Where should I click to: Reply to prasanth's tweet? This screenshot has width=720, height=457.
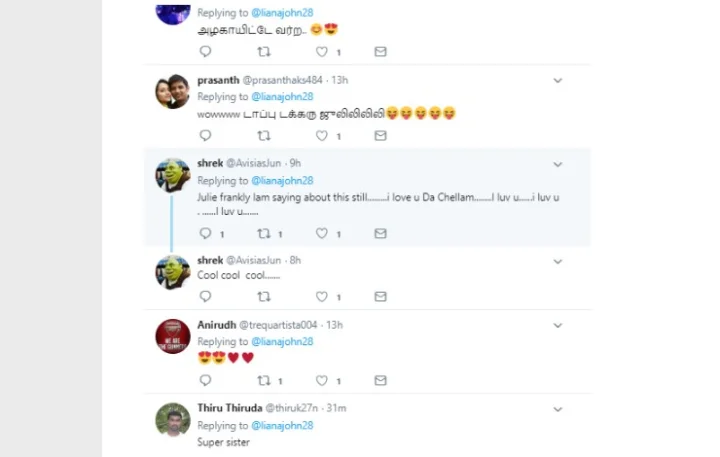tap(205, 136)
